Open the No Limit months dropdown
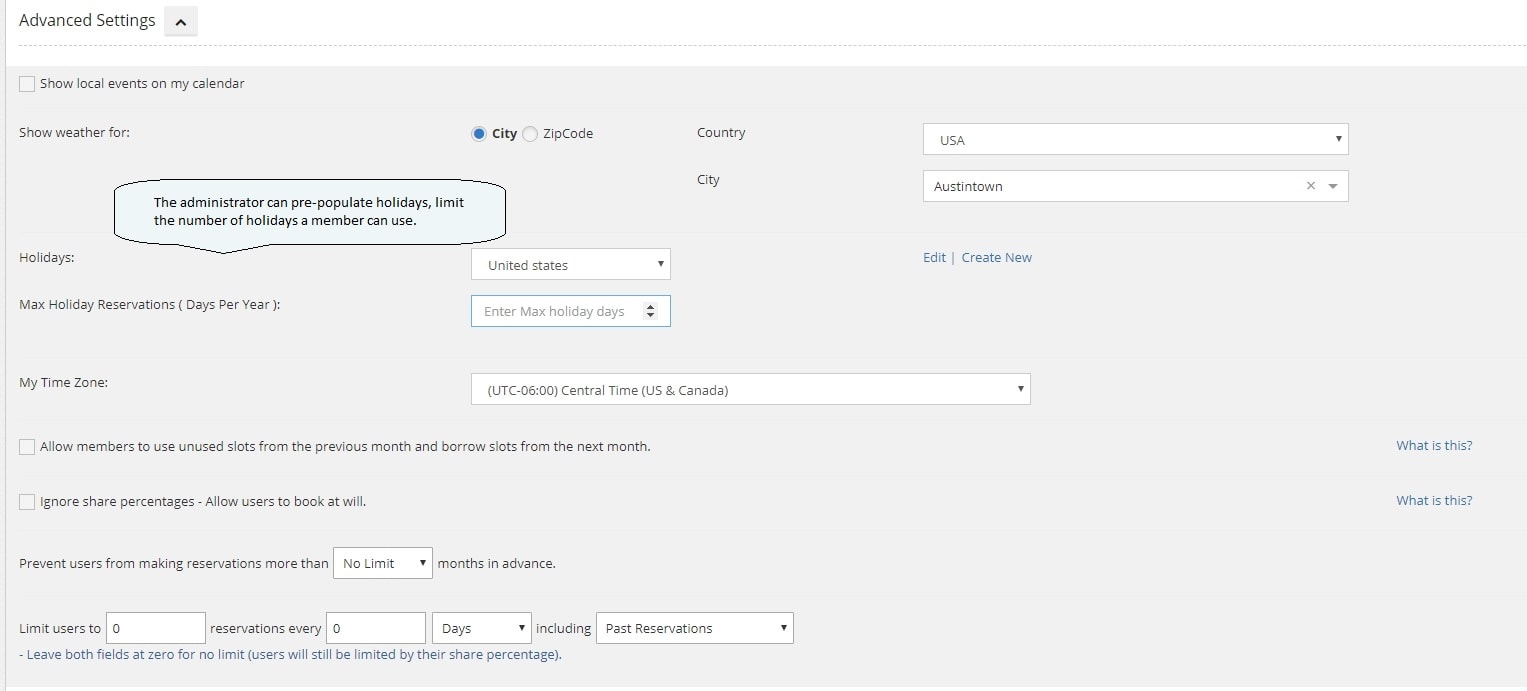The width and height of the screenshot is (1527, 691). (x=383, y=564)
